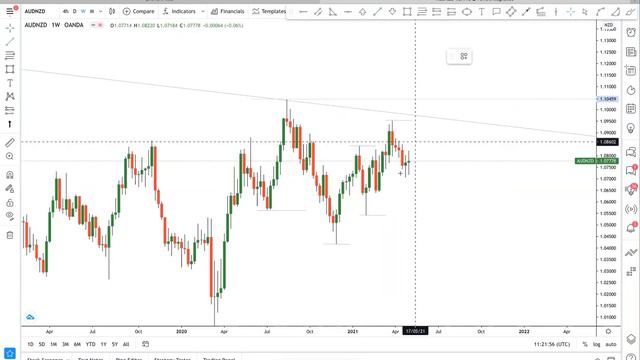Screen dimensions: 640x360
Task: Select the rotated rectangle favorite tool
Action: tap(511, 12)
